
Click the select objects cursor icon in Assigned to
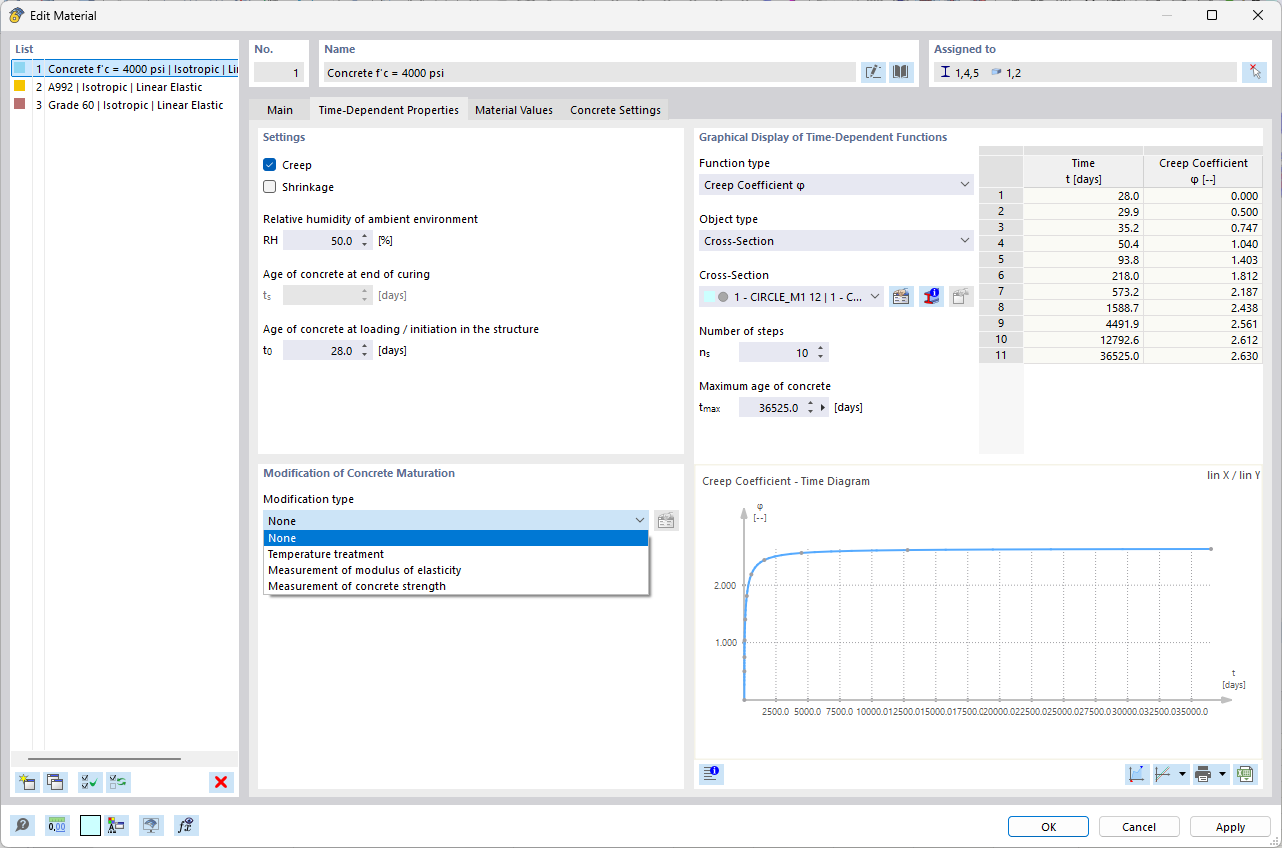click(1254, 72)
